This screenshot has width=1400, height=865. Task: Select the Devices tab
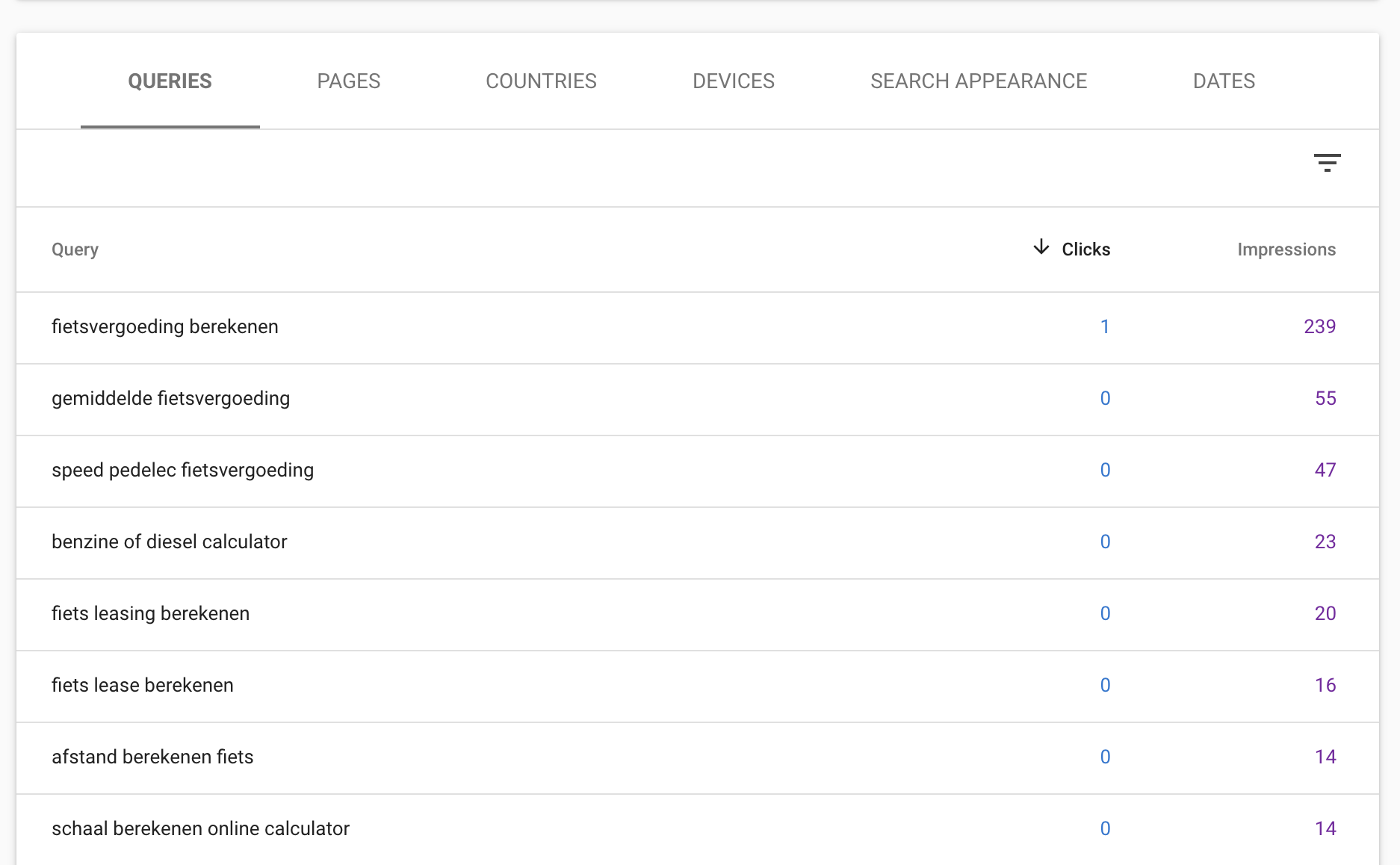734,81
